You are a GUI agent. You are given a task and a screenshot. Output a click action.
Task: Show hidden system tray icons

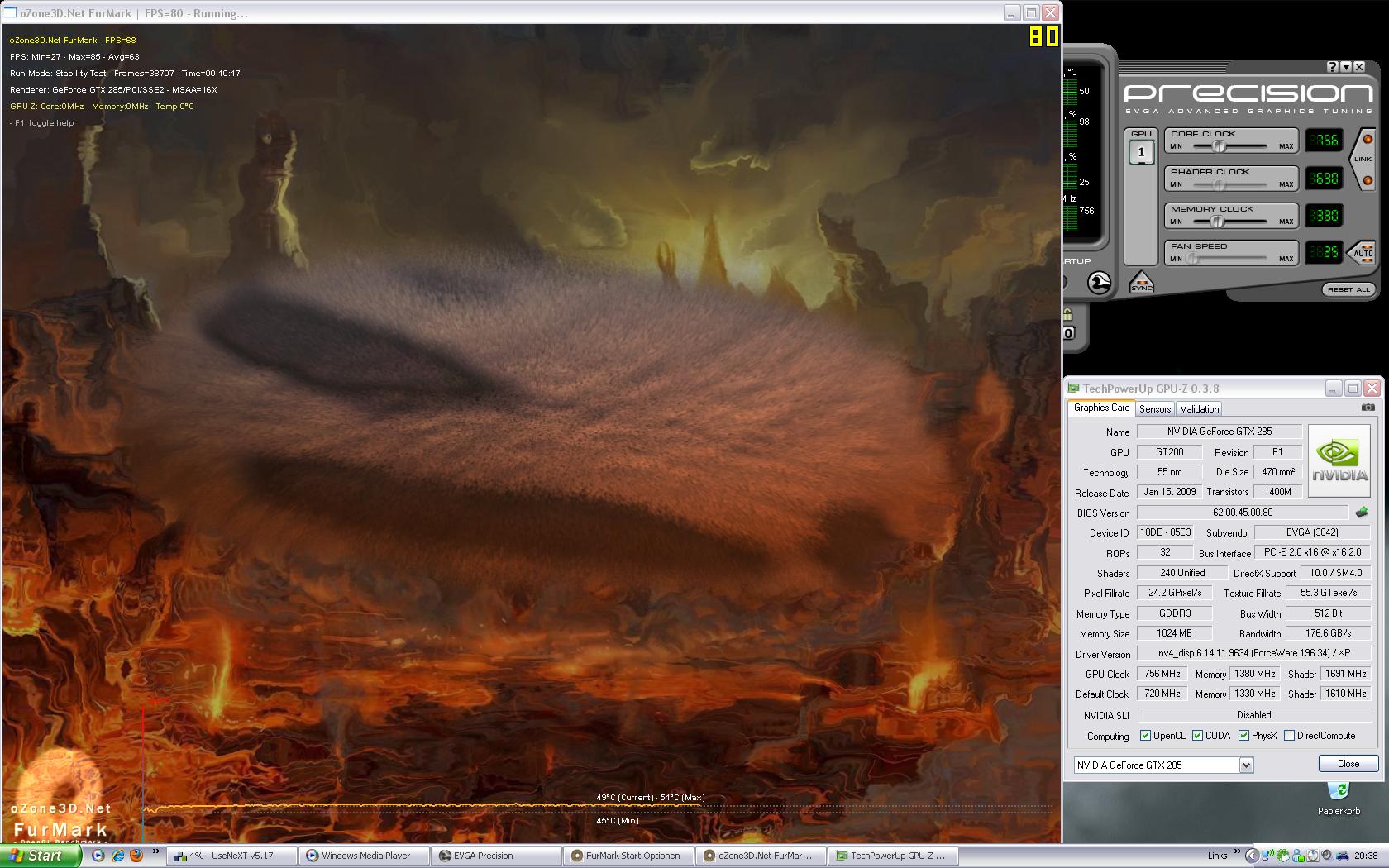click(x=1252, y=856)
